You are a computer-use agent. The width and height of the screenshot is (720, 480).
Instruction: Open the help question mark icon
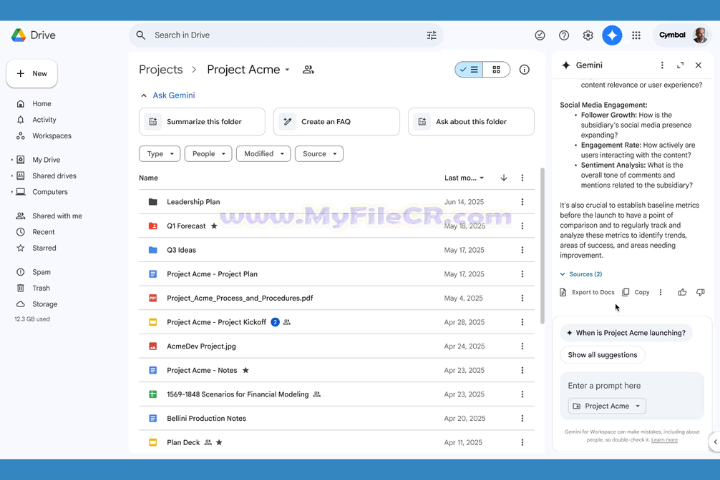coord(564,35)
